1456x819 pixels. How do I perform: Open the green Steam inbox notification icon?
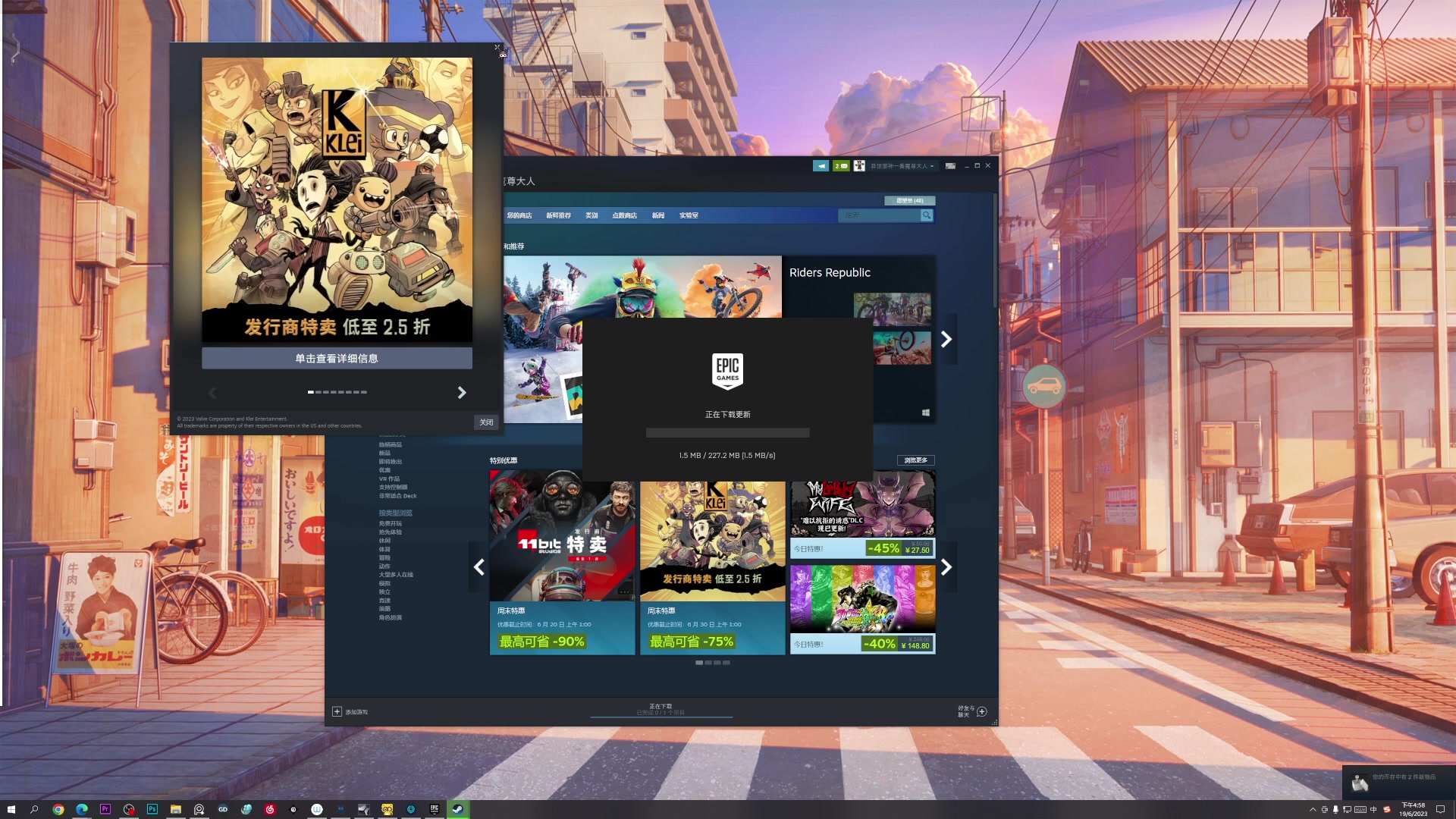point(841,166)
